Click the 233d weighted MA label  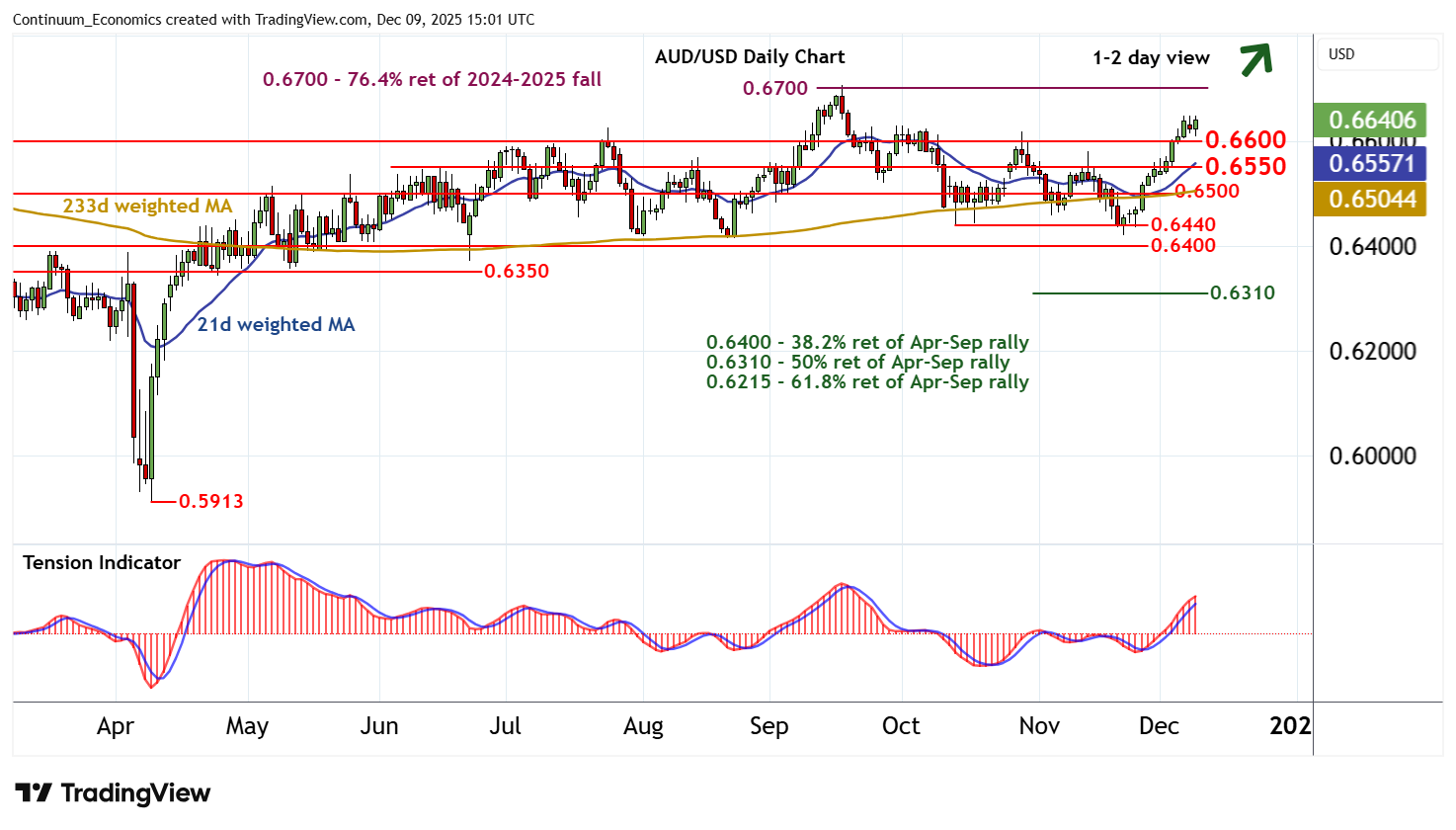click(147, 206)
